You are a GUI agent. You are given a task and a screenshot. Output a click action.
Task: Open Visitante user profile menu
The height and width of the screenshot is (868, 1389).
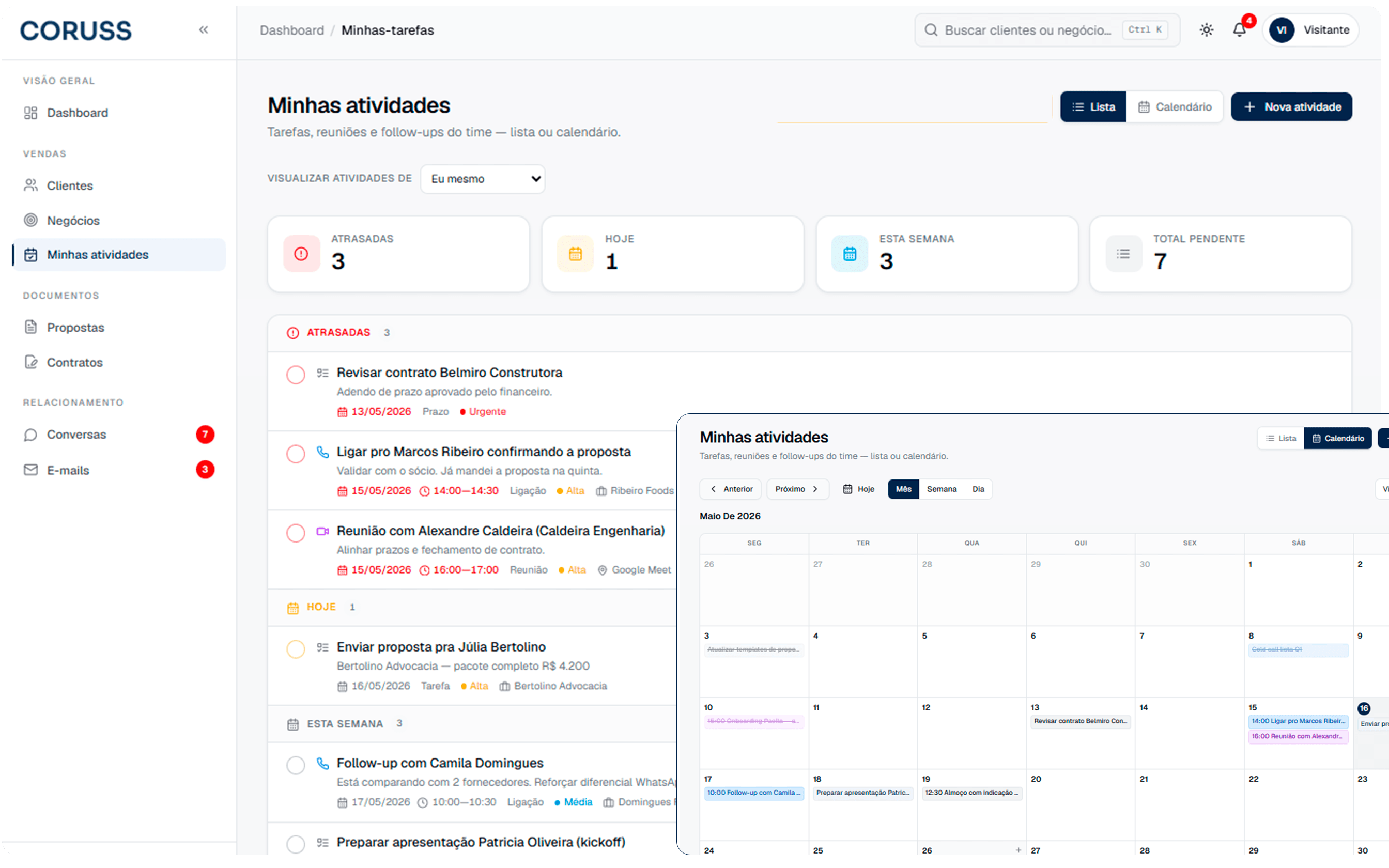click(1310, 30)
